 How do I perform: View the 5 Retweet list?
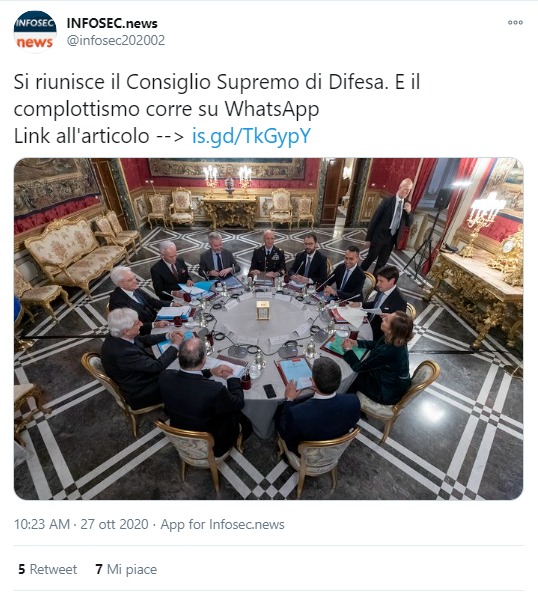(48, 569)
